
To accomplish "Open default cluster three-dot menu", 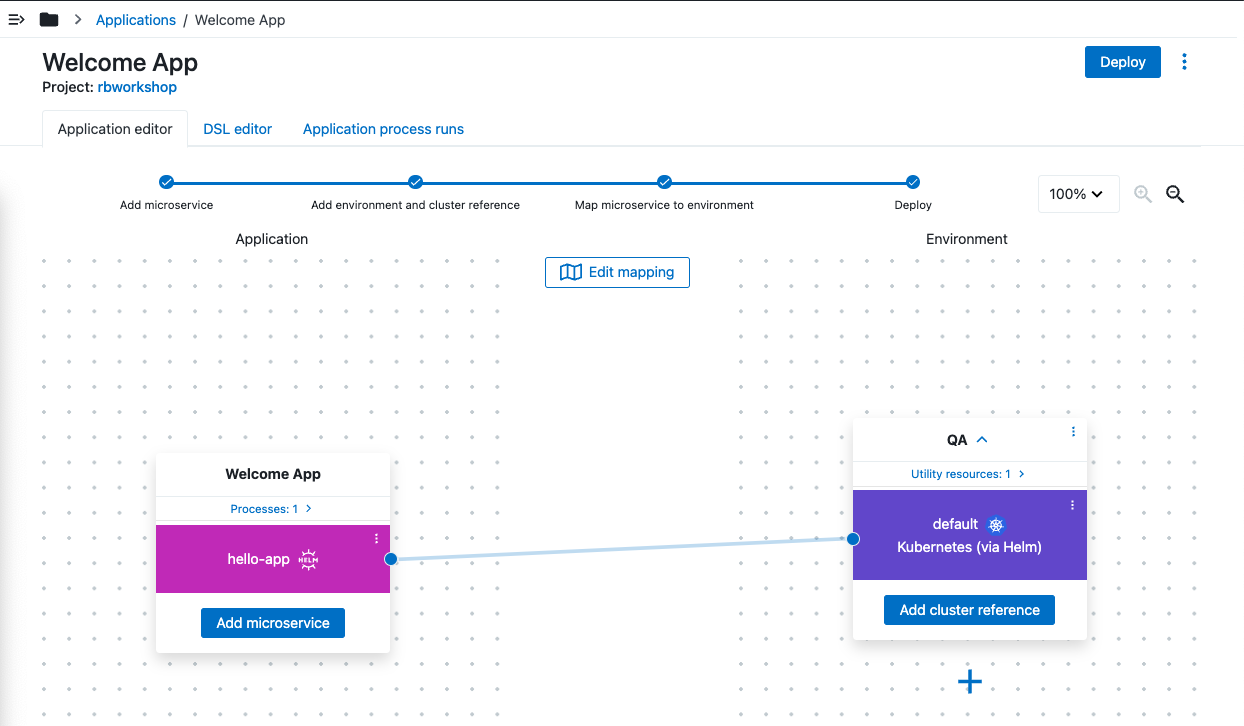I will (1072, 505).
